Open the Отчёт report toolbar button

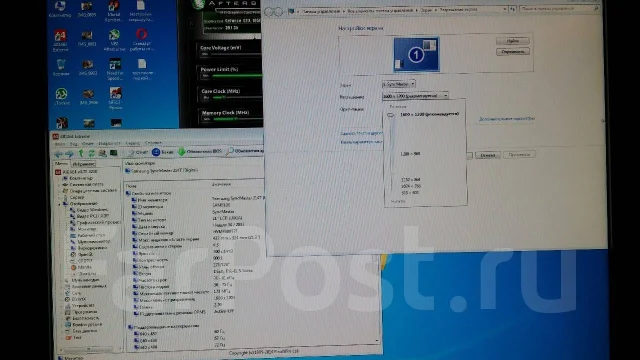138,152
